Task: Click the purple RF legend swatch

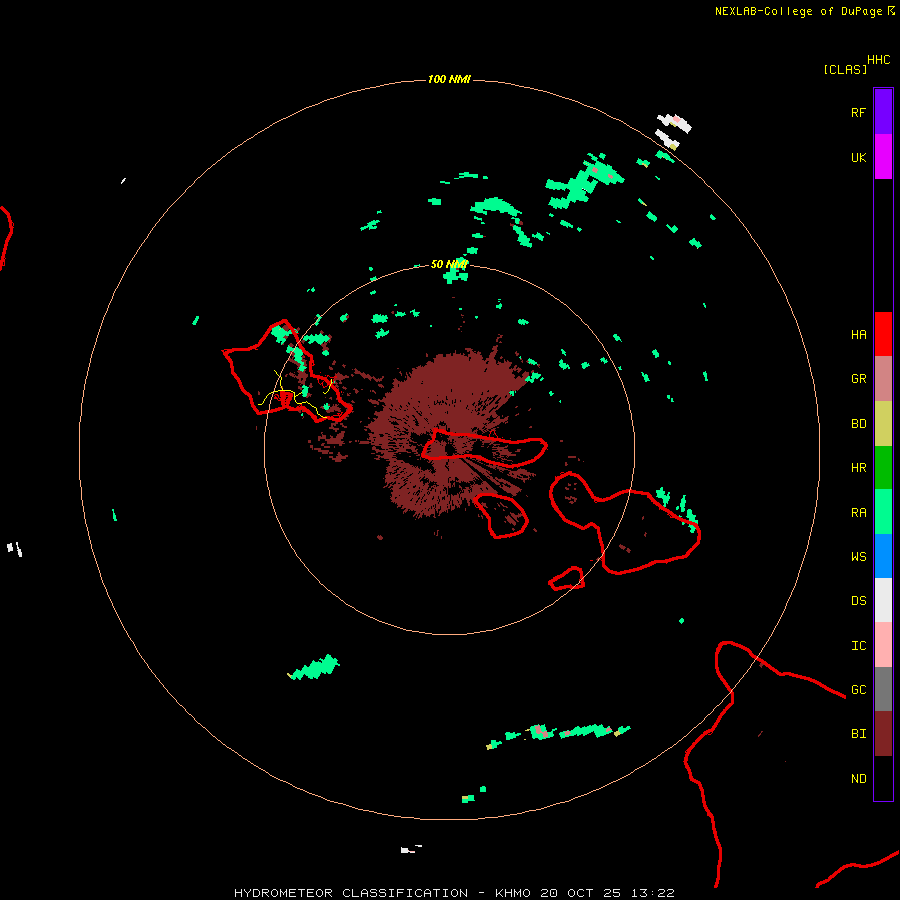Action: pos(883,112)
